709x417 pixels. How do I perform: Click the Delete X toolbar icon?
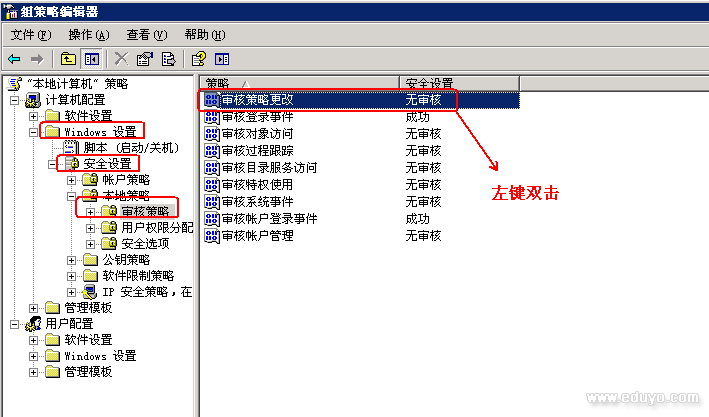pyautogui.click(x=121, y=59)
